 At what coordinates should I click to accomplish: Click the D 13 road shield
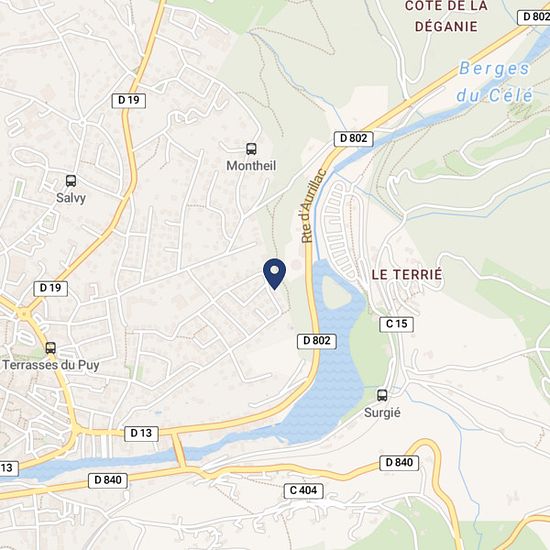[141, 434]
